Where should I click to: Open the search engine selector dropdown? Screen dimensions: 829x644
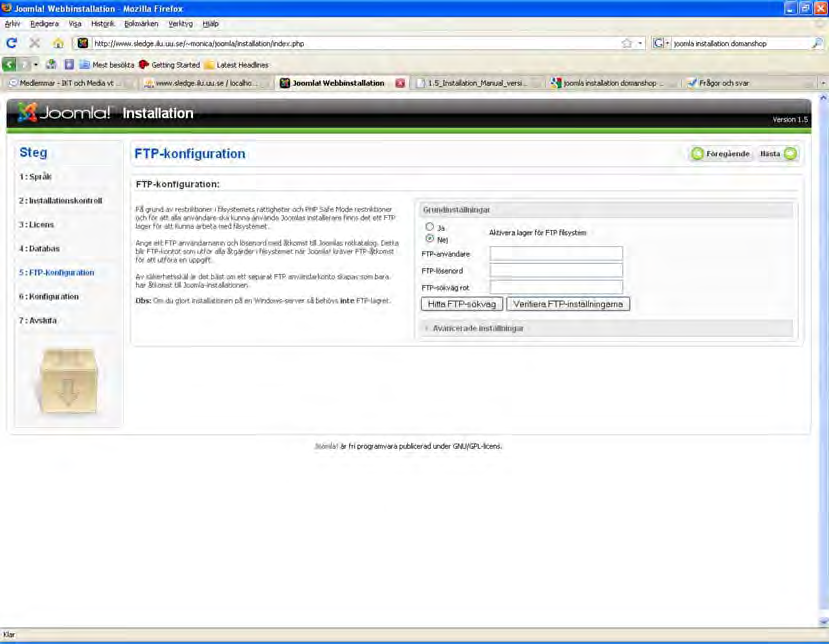[667, 43]
